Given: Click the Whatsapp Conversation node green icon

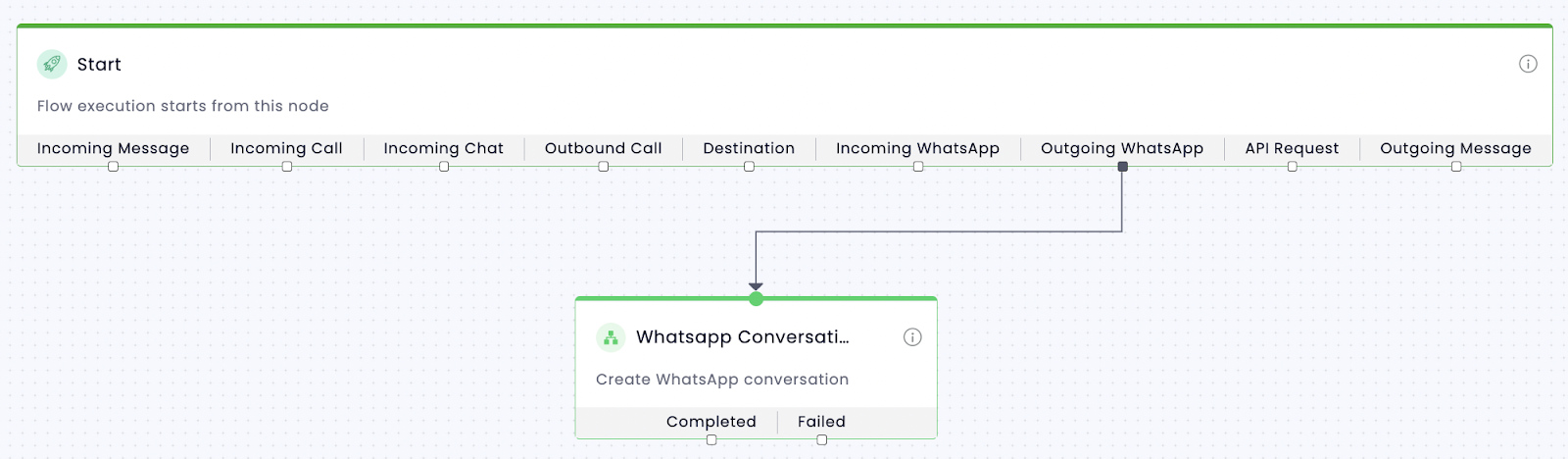Looking at the screenshot, I should tap(611, 337).
